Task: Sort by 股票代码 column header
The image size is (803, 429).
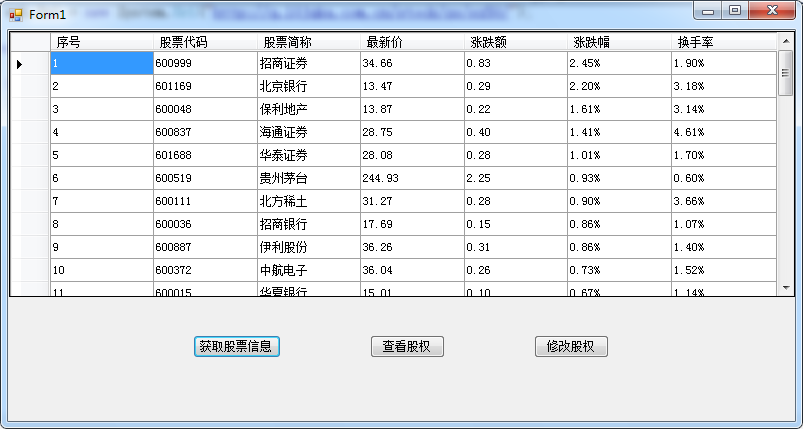Action: tap(205, 42)
